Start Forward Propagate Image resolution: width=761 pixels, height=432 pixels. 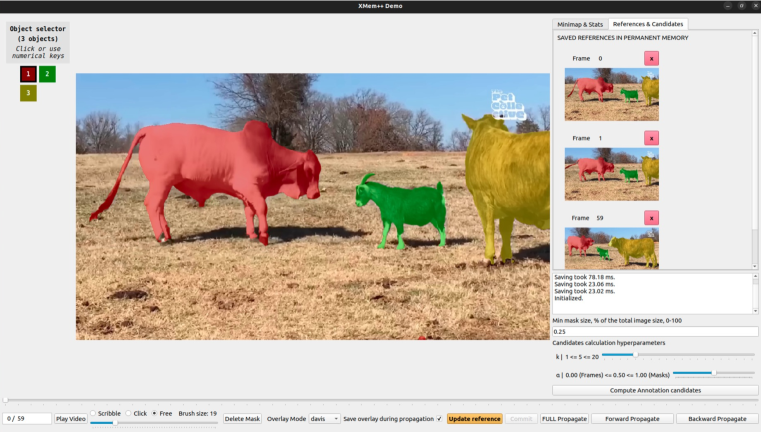(x=631, y=418)
